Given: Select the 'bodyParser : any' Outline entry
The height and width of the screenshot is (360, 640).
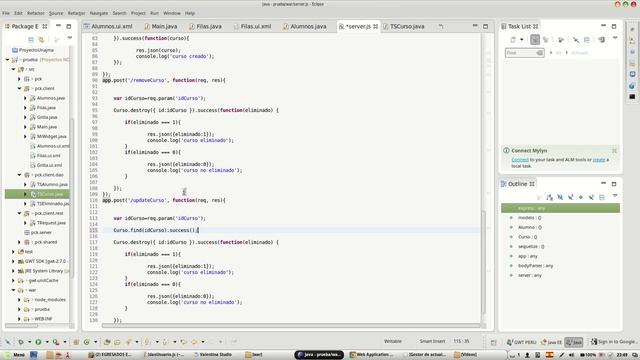Looking at the screenshot, I should pyautogui.click(x=536, y=266).
